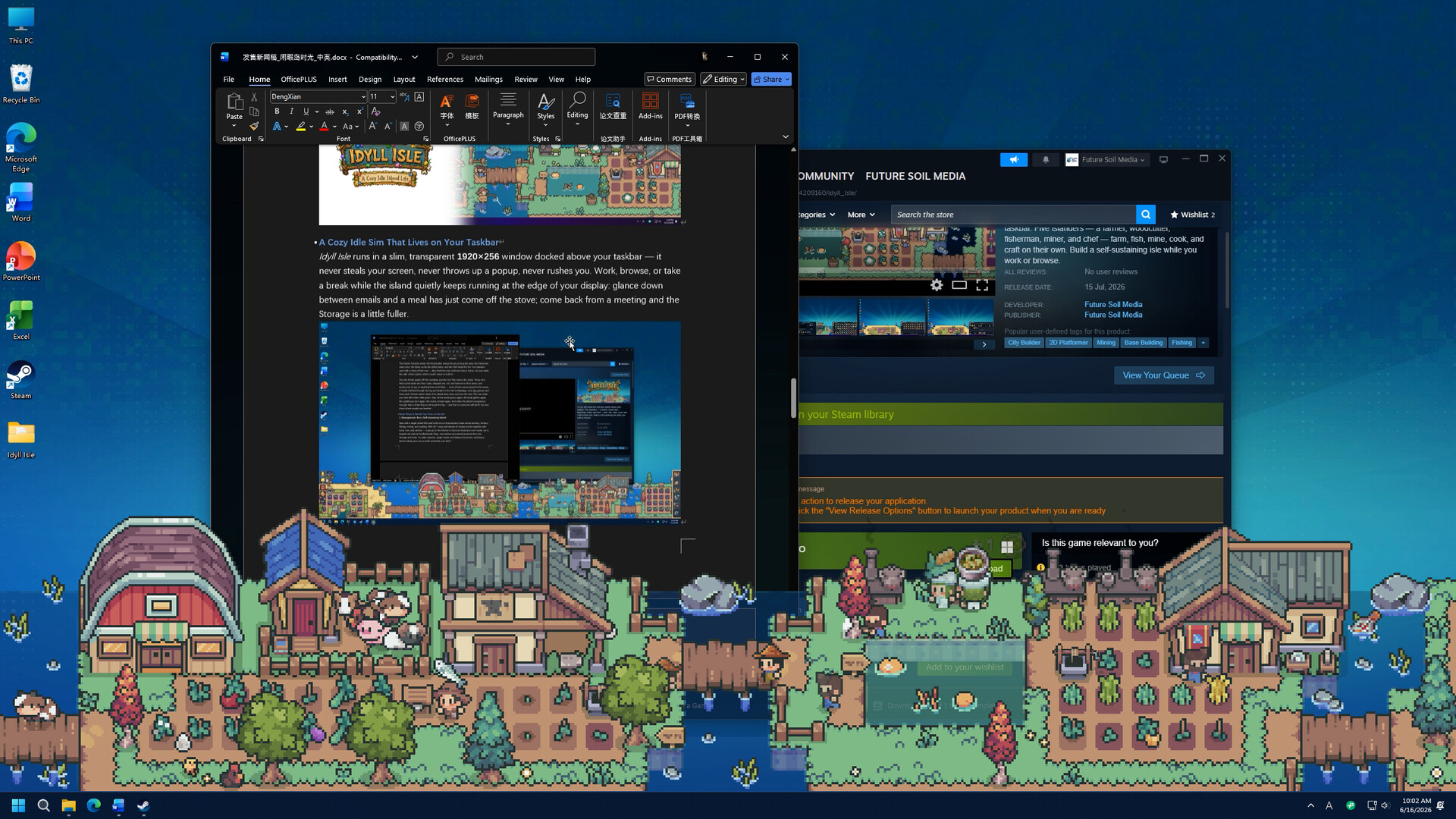Screen dimensions: 1456x819
Task: Expand the font size dropdown showing 11
Action: (x=392, y=97)
